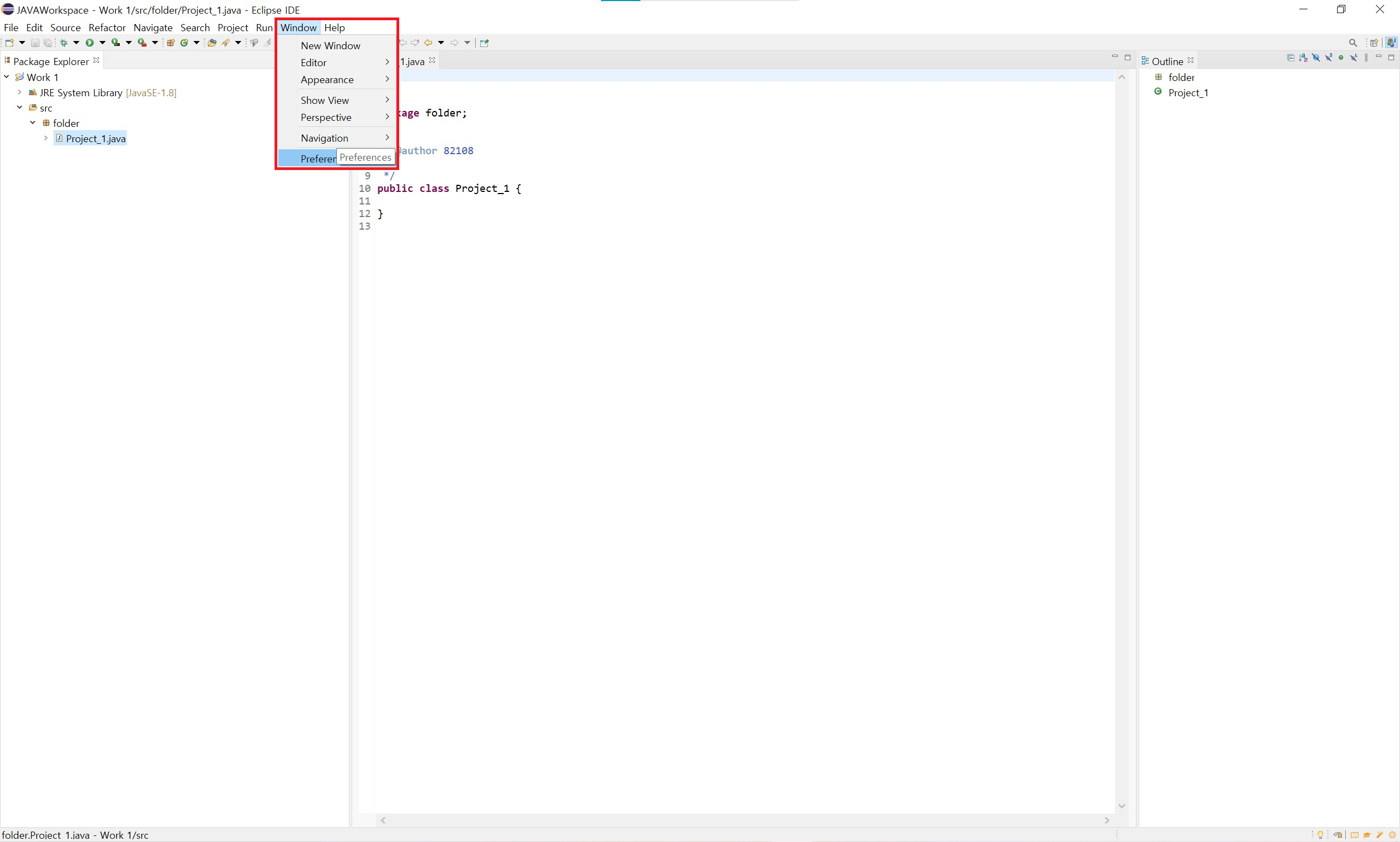Click the Open Type toolbar icon
Viewport: 1400px width, 842px height.
[x=212, y=43]
